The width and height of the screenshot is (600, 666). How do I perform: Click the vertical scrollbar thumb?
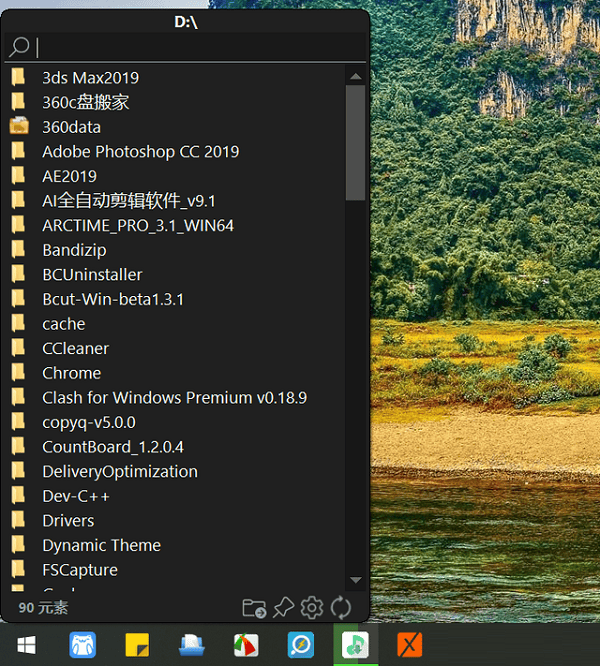[355, 142]
